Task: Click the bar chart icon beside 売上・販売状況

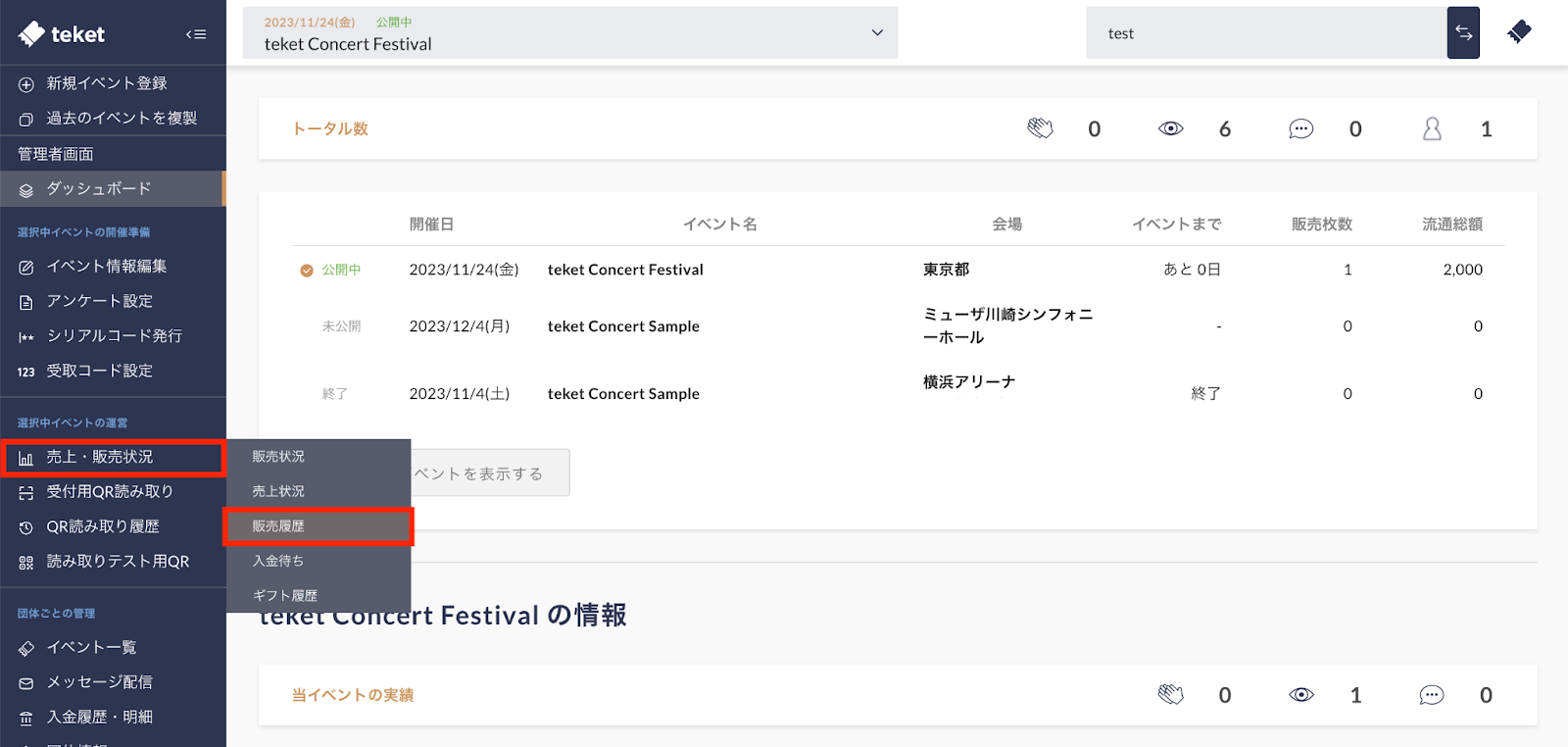Action: click(x=26, y=458)
